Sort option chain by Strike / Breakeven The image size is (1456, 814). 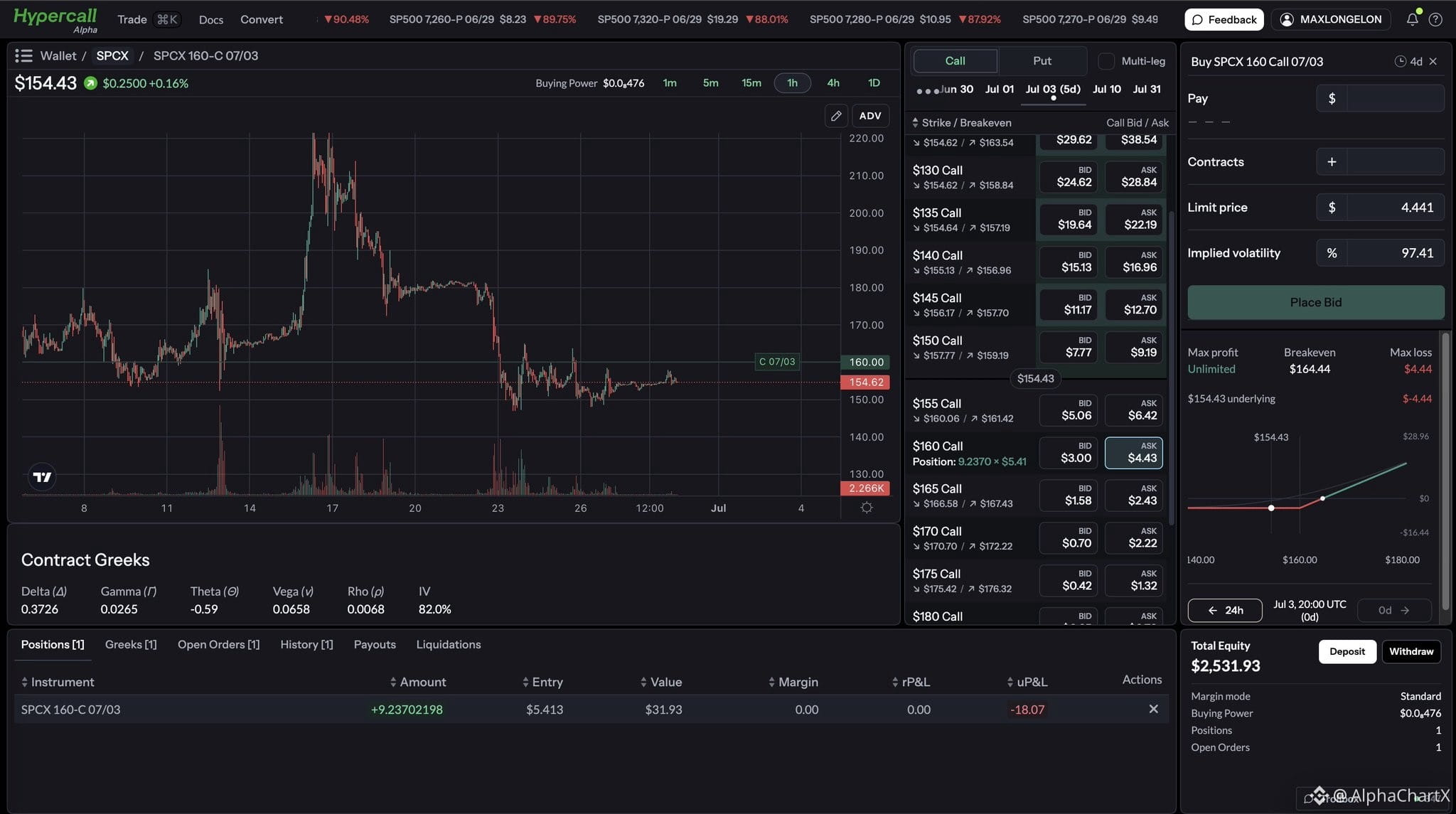962,122
